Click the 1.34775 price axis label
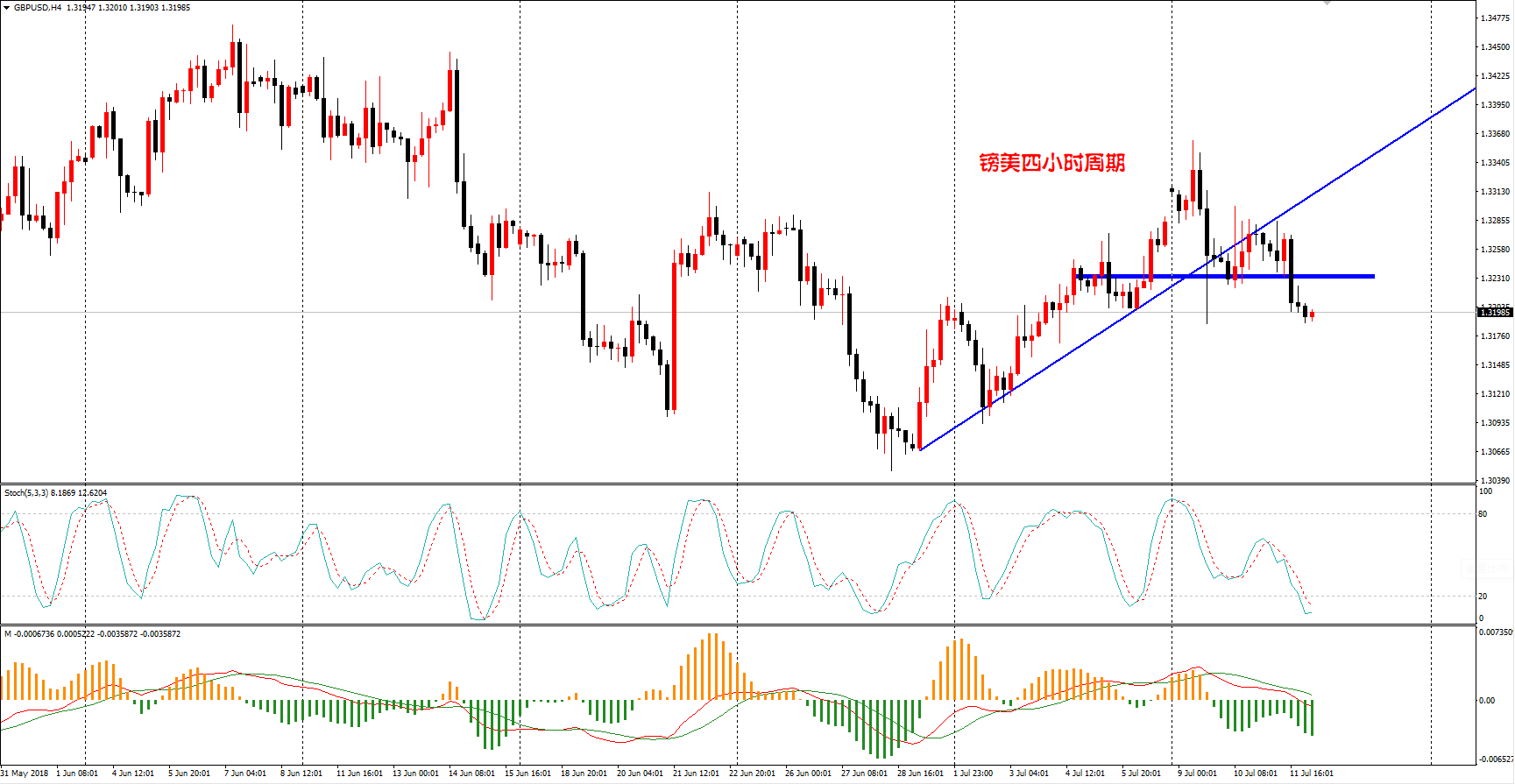1515x784 pixels. [x=1495, y=18]
